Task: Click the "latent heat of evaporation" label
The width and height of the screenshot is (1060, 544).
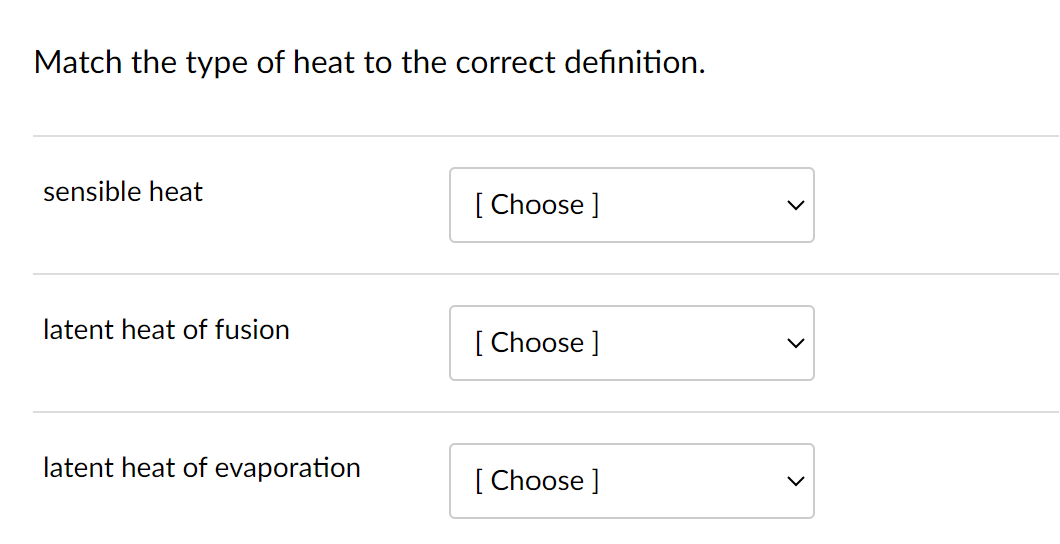Action: [x=201, y=468]
